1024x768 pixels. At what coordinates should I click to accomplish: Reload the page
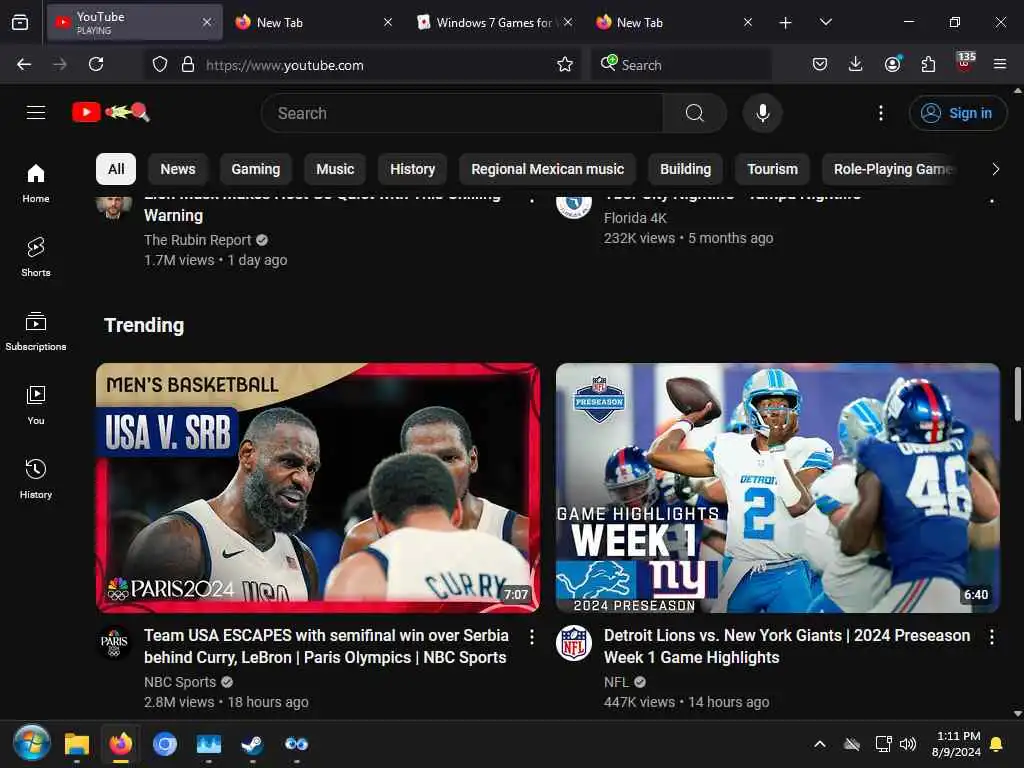tap(96, 64)
